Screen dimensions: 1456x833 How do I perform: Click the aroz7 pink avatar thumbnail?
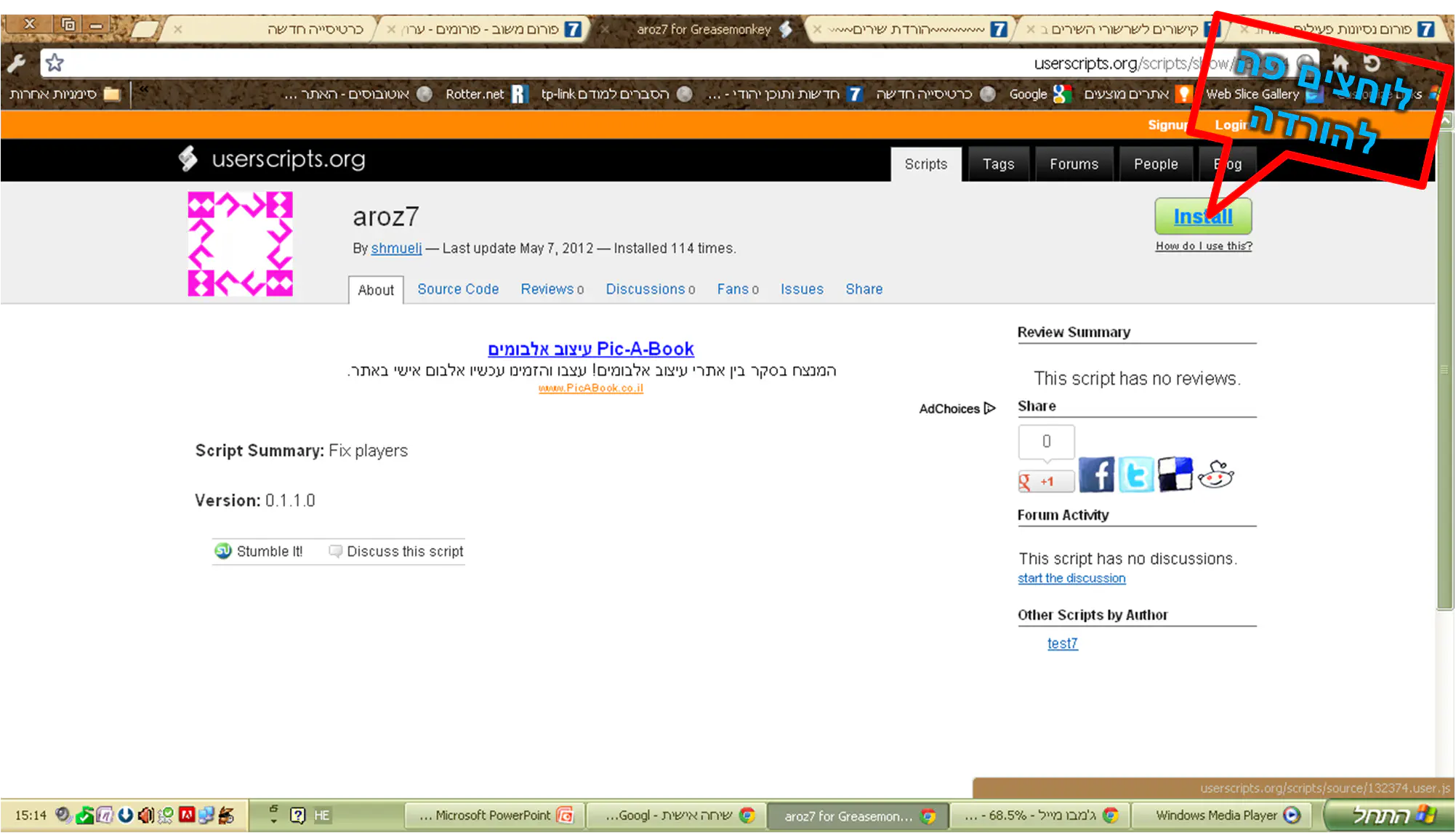tap(241, 244)
